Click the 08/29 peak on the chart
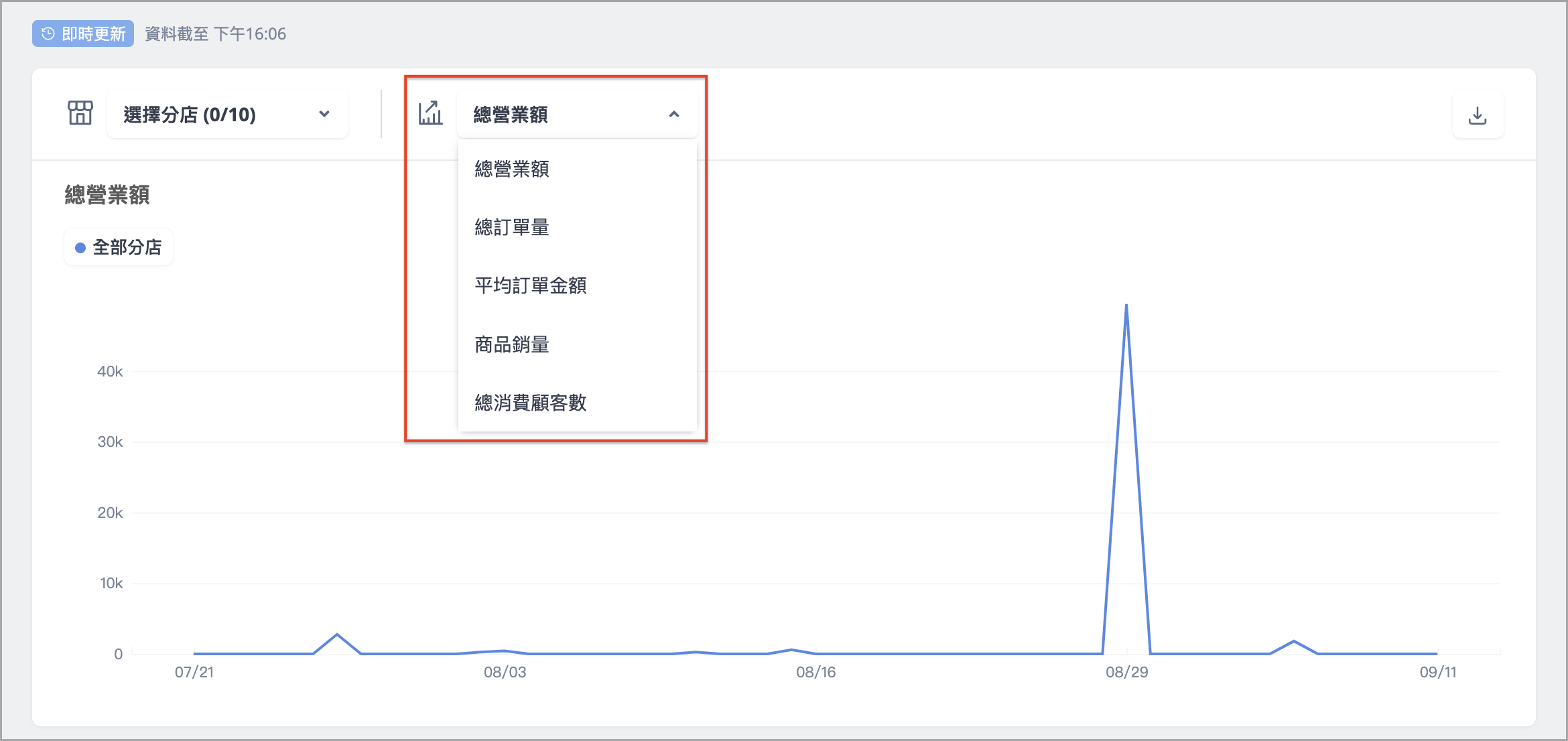The width and height of the screenshot is (1568, 741). 1126,306
